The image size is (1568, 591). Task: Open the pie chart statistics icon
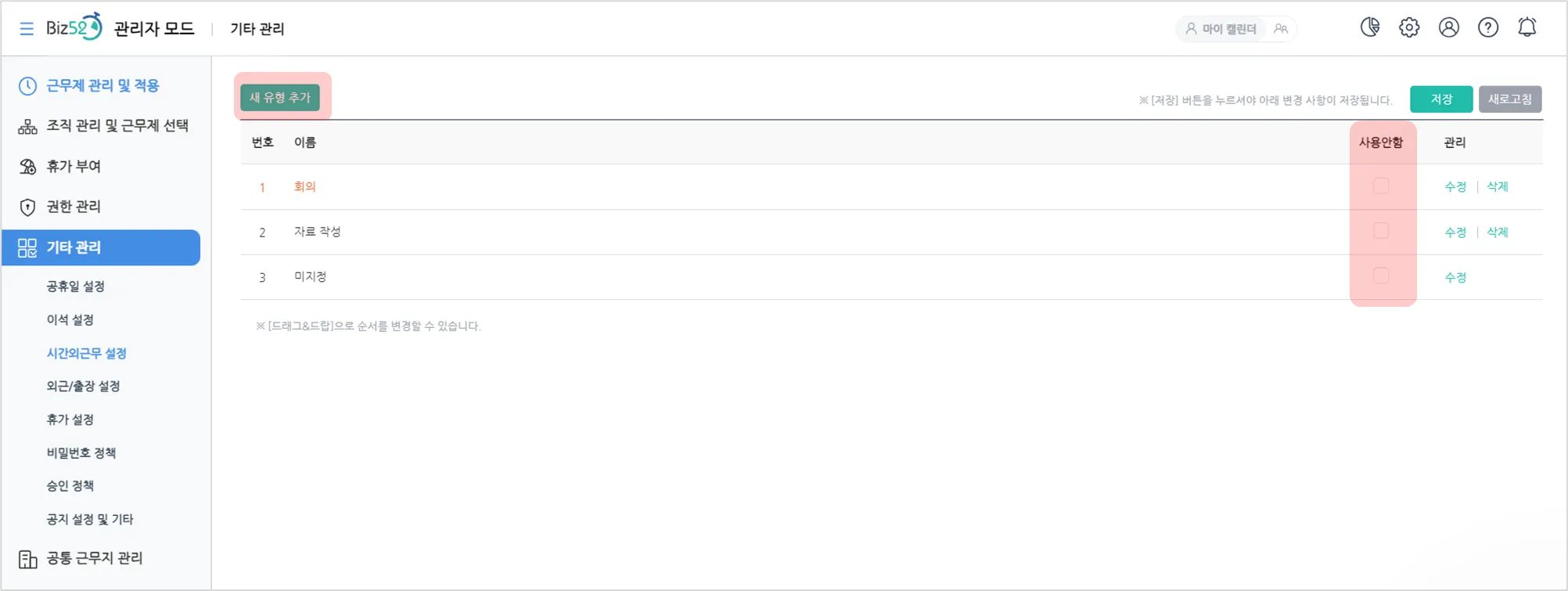point(1370,27)
